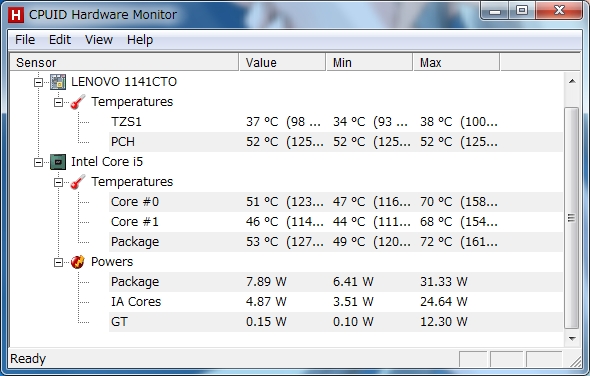Click the Ready status bar text

click(x=28, y=359)
